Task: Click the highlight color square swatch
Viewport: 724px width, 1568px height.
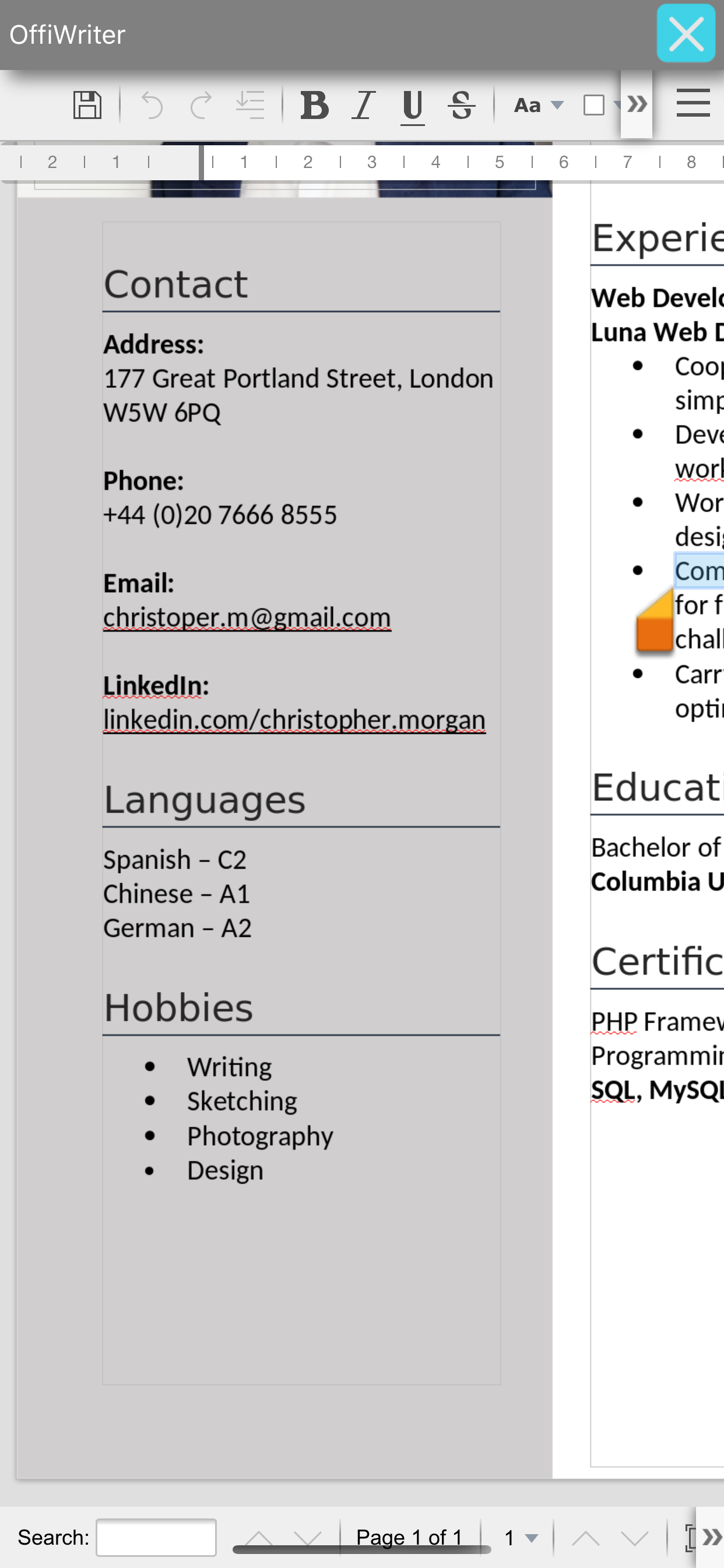Action: (x=594, y=104)
